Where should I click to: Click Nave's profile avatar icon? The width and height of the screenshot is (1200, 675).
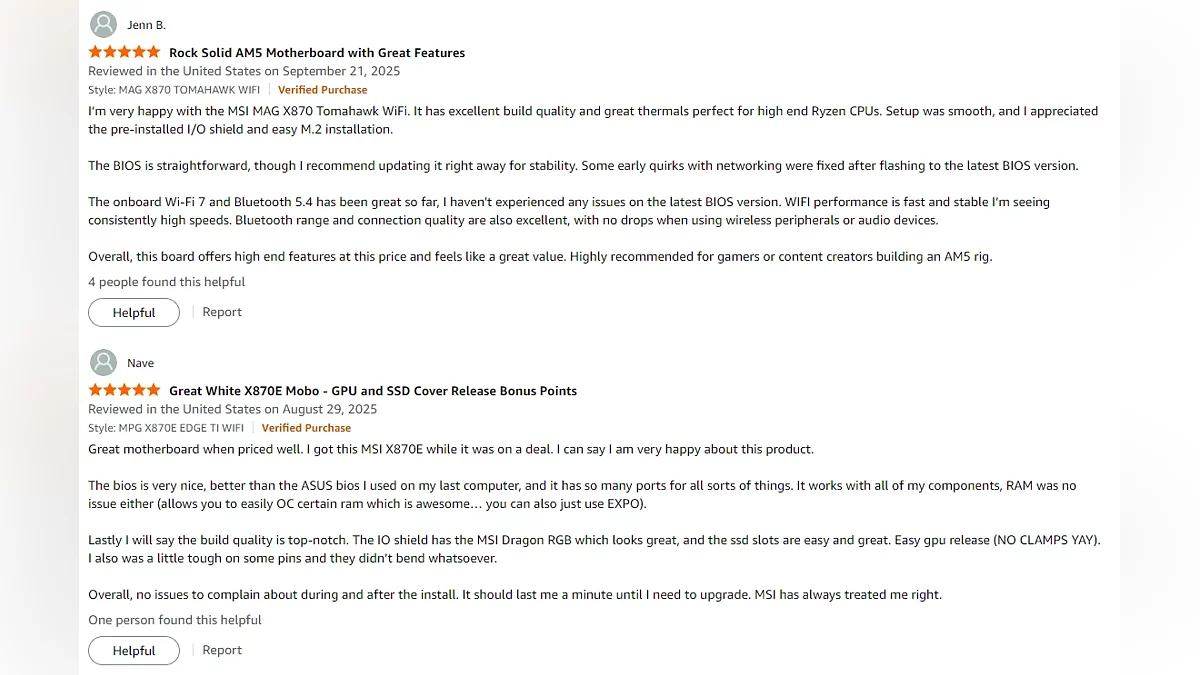[103, 363]
